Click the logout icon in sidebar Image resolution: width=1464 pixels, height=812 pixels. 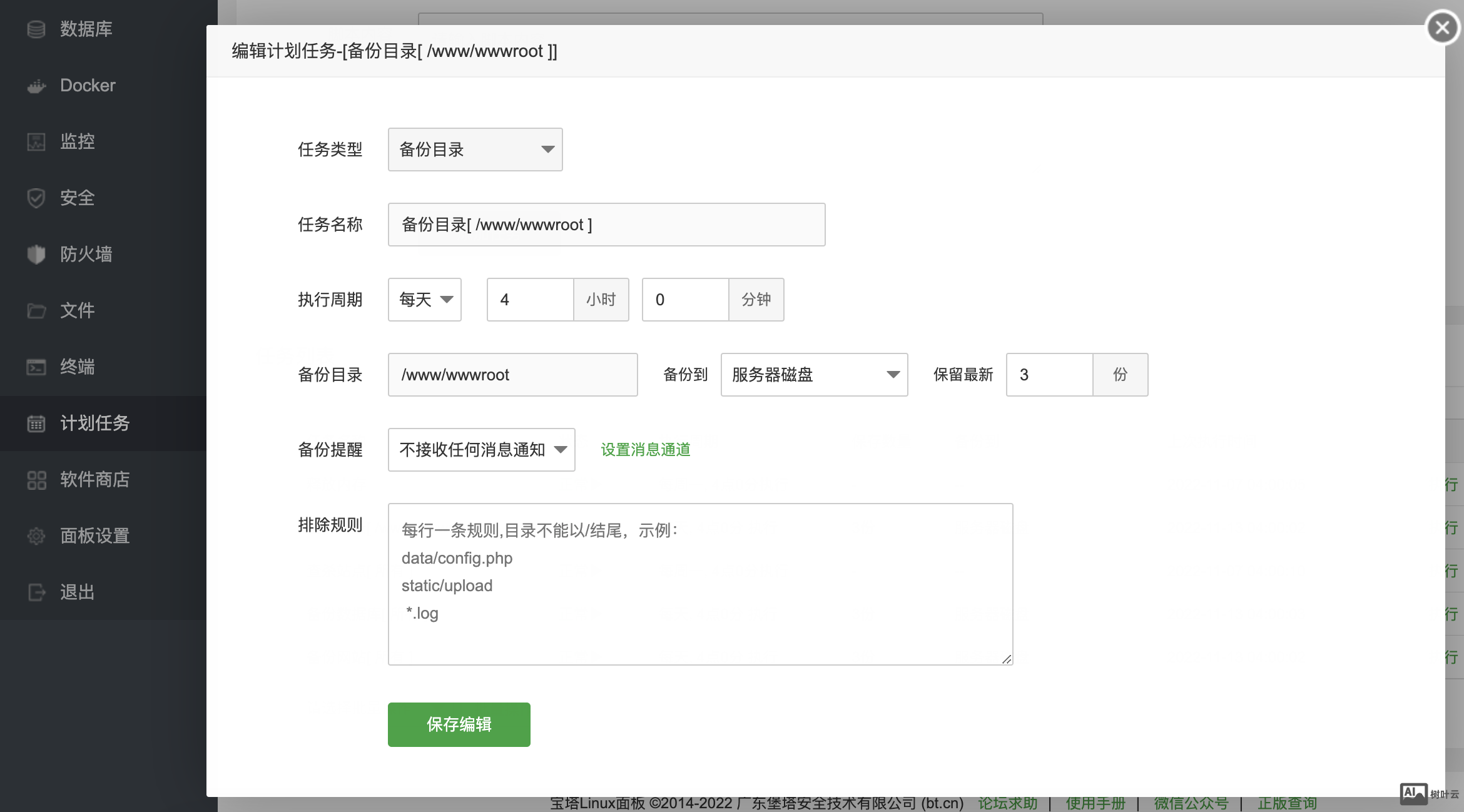click(x=36, y=592)
